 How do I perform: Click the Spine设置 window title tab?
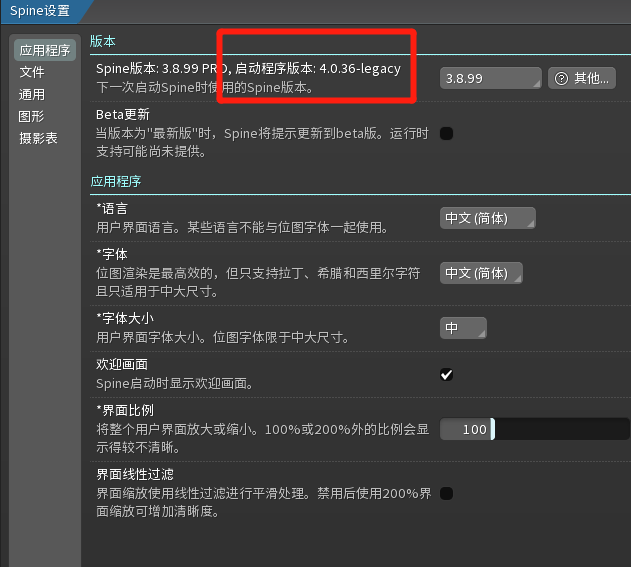click(x=40, y=11)
